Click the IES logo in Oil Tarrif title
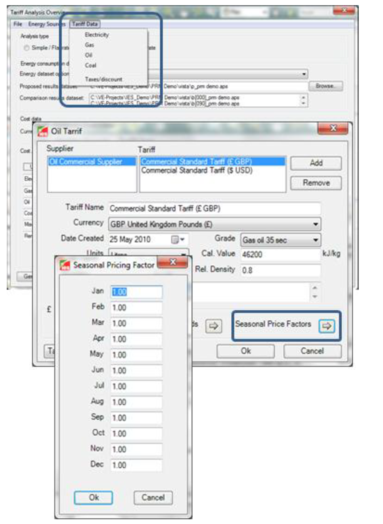383x524 pixels. (x=42, y=131)
